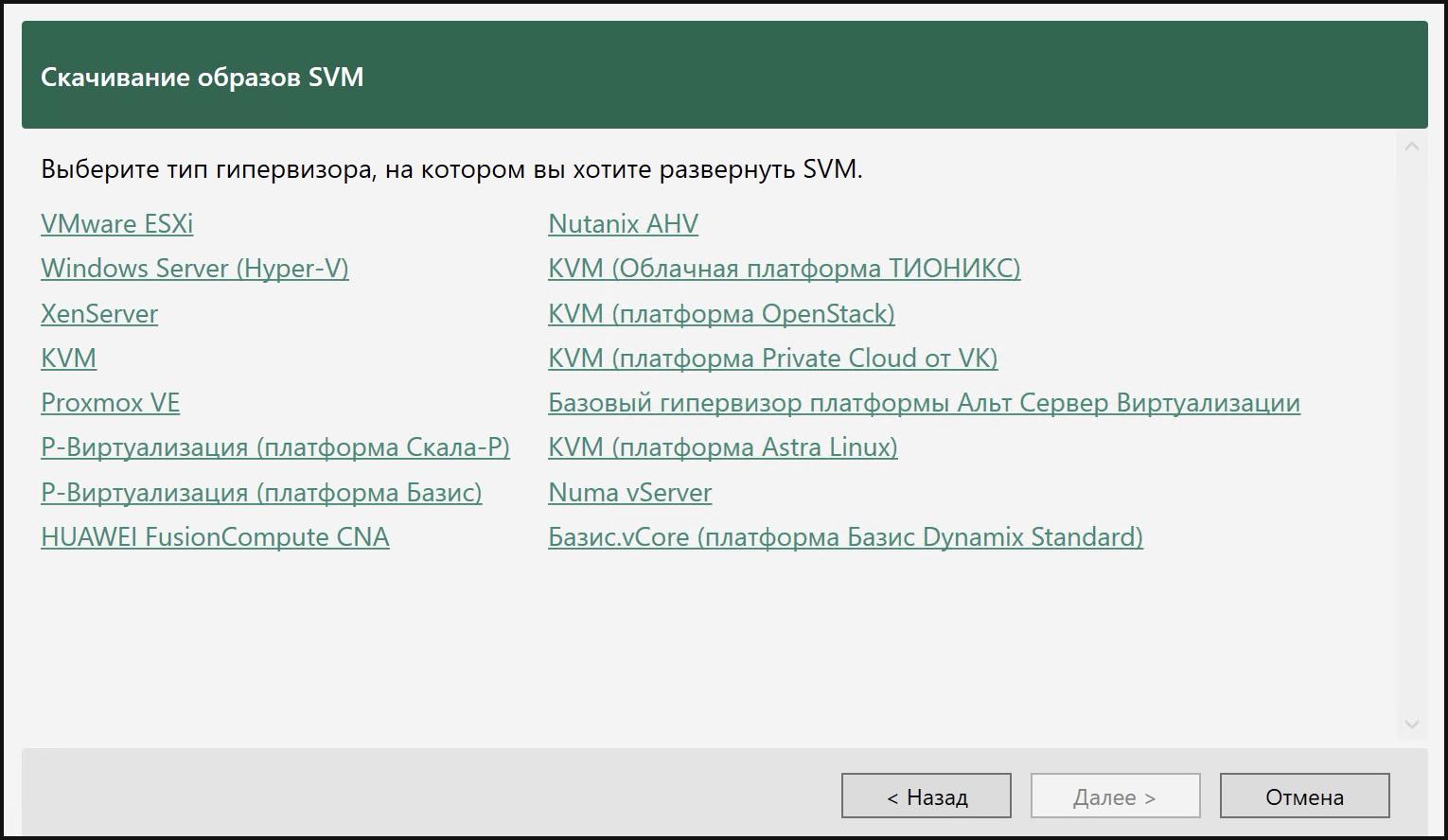Choose KVM (Облачная платформа ТИОНИКС)
The height and width of the screenshot is (840, 1448).
coord(785,269)
